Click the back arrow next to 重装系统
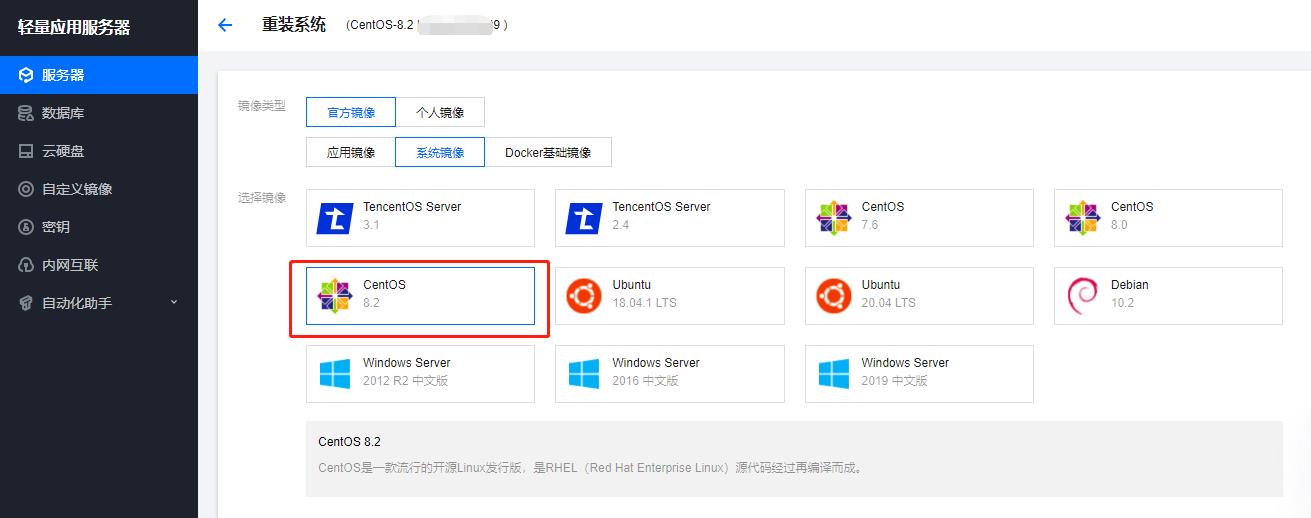Screen dimensions: 1311x518 point(225,25)
